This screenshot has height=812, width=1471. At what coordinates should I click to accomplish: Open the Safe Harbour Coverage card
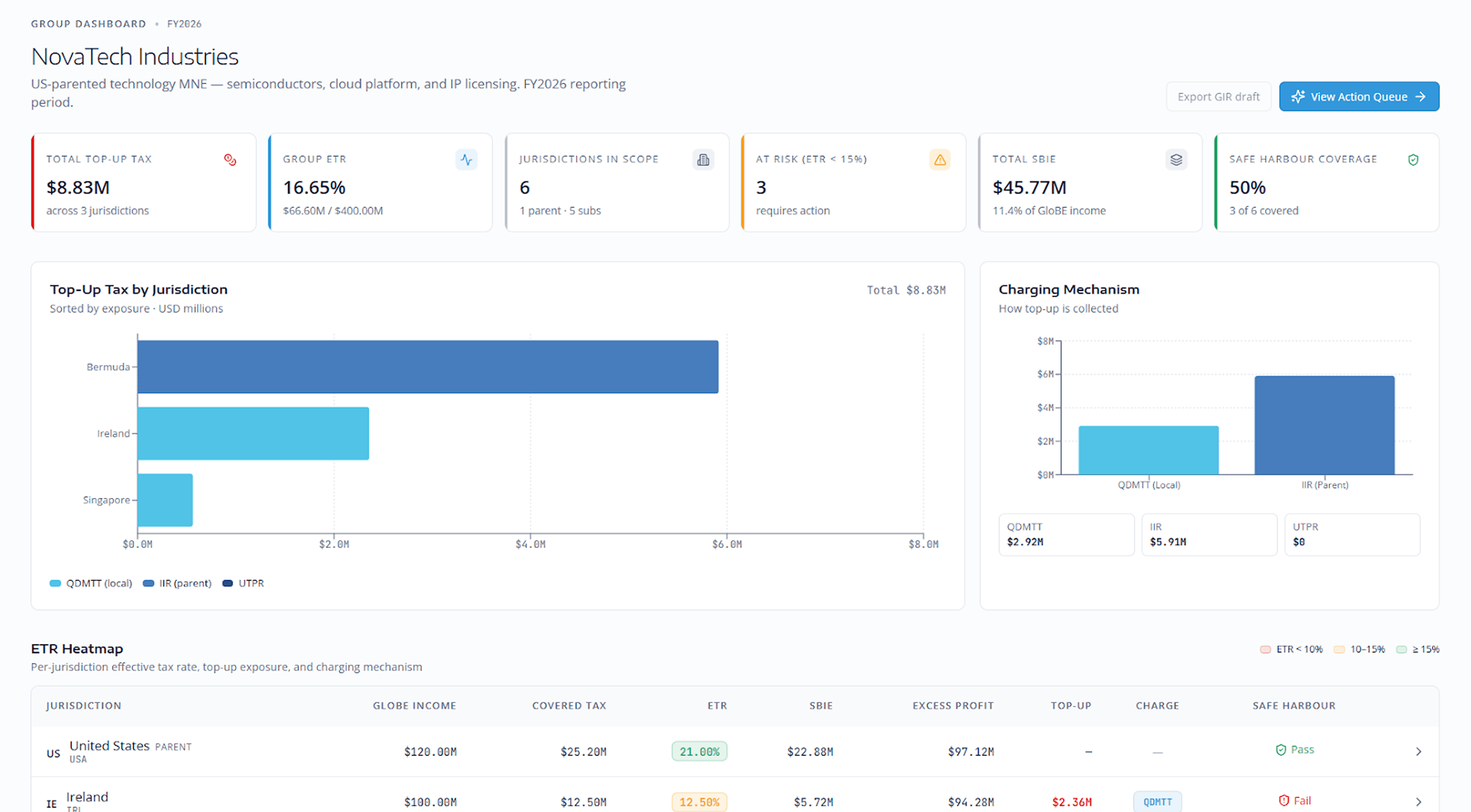(1327, 183)
